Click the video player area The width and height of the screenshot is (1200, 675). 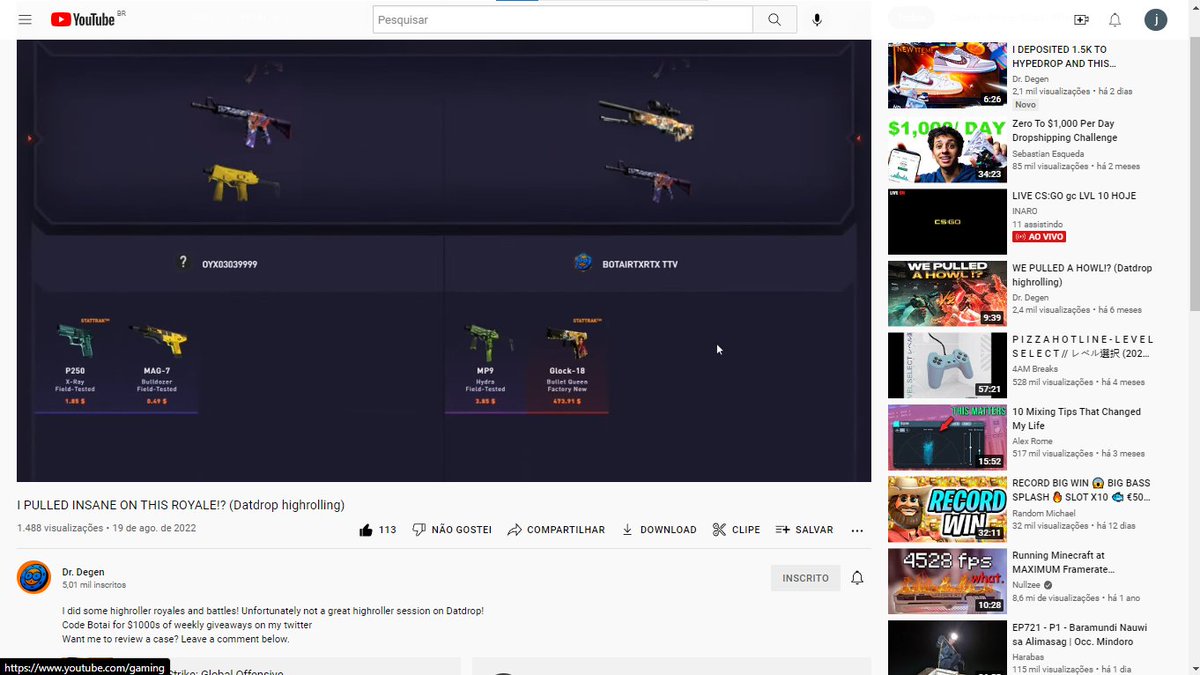(x=444, y=261)
